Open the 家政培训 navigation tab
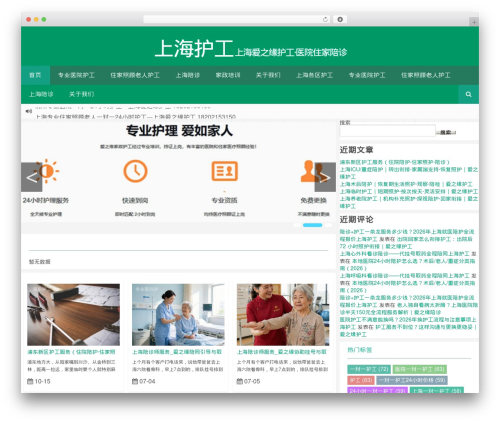 tap(228, 75)
